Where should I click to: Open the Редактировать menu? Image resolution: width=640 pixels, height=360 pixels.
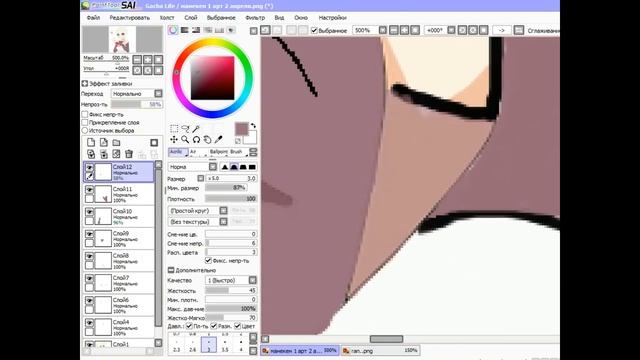tap(129, 18)
